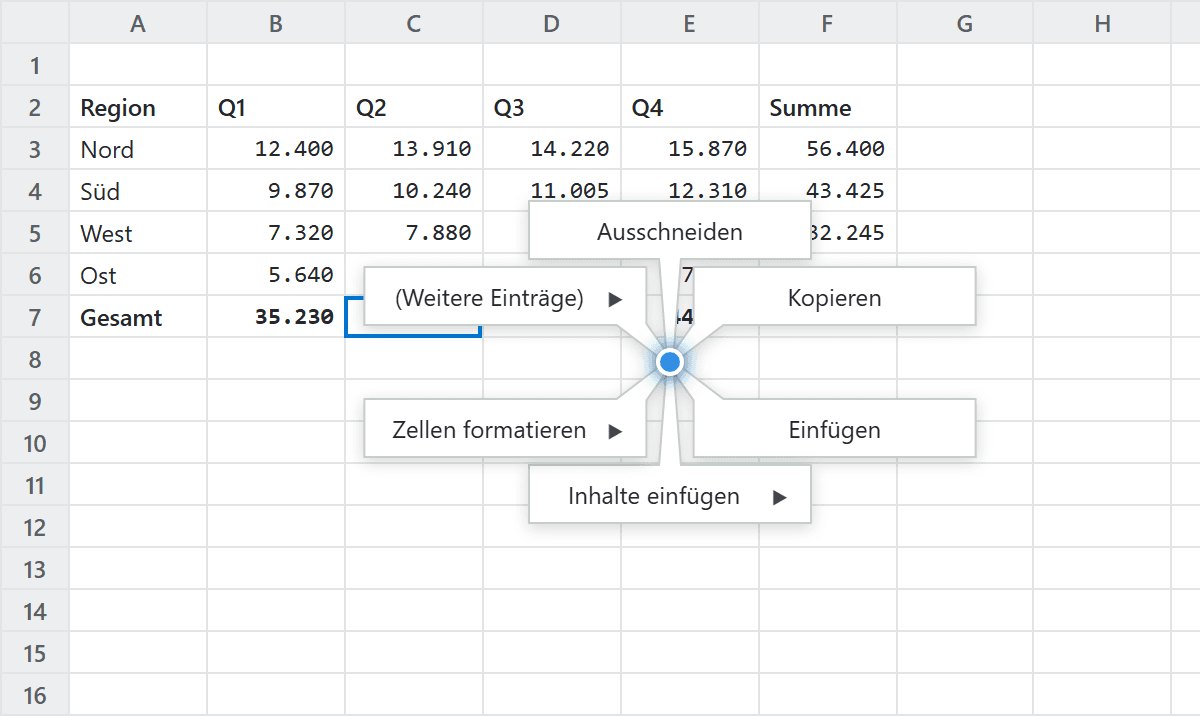The image size is (1200, 716).
Task: Select row 11 header
Action: [35, 485]
